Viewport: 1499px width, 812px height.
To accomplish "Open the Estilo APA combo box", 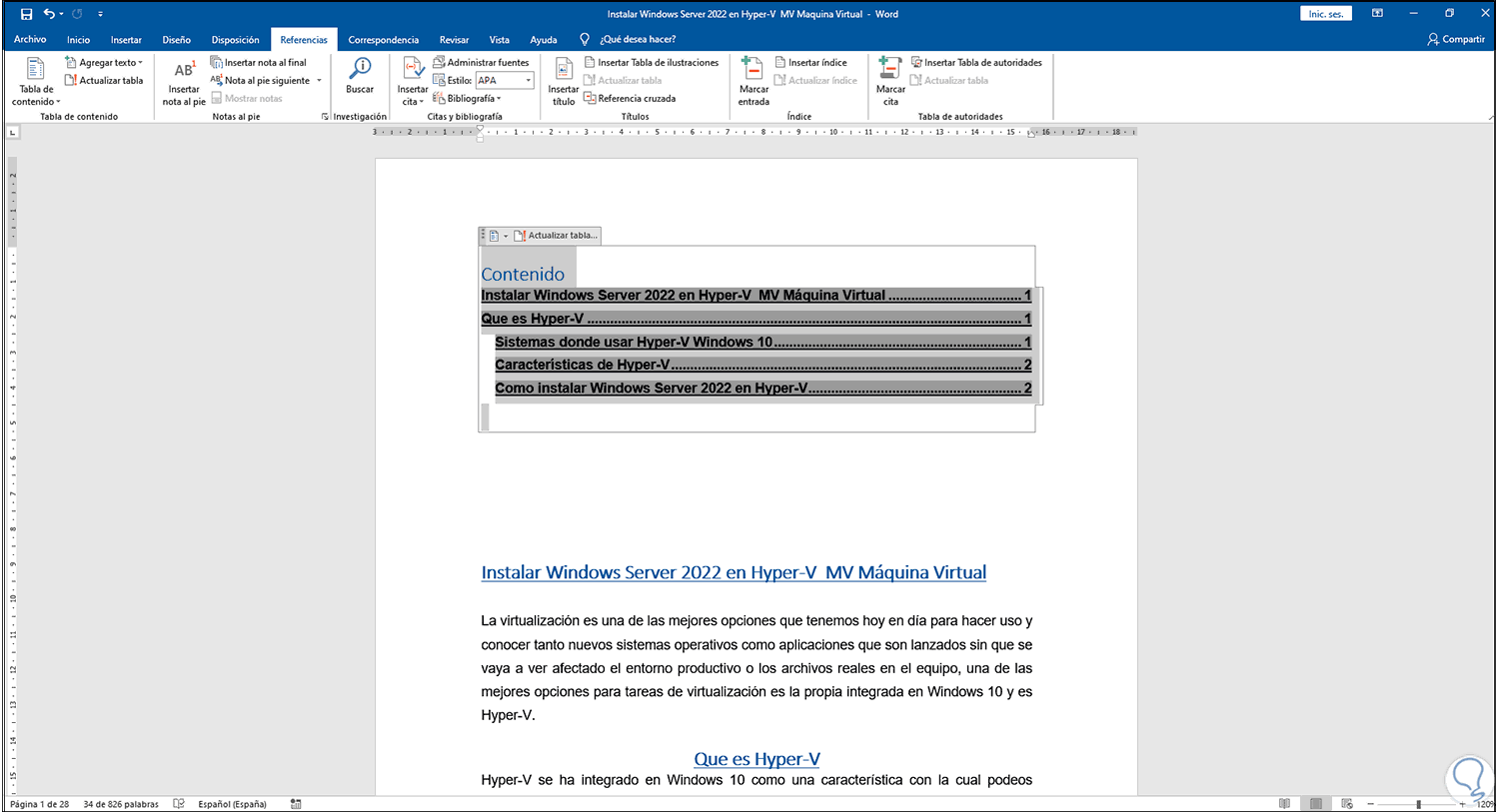I will coord(505,80).
